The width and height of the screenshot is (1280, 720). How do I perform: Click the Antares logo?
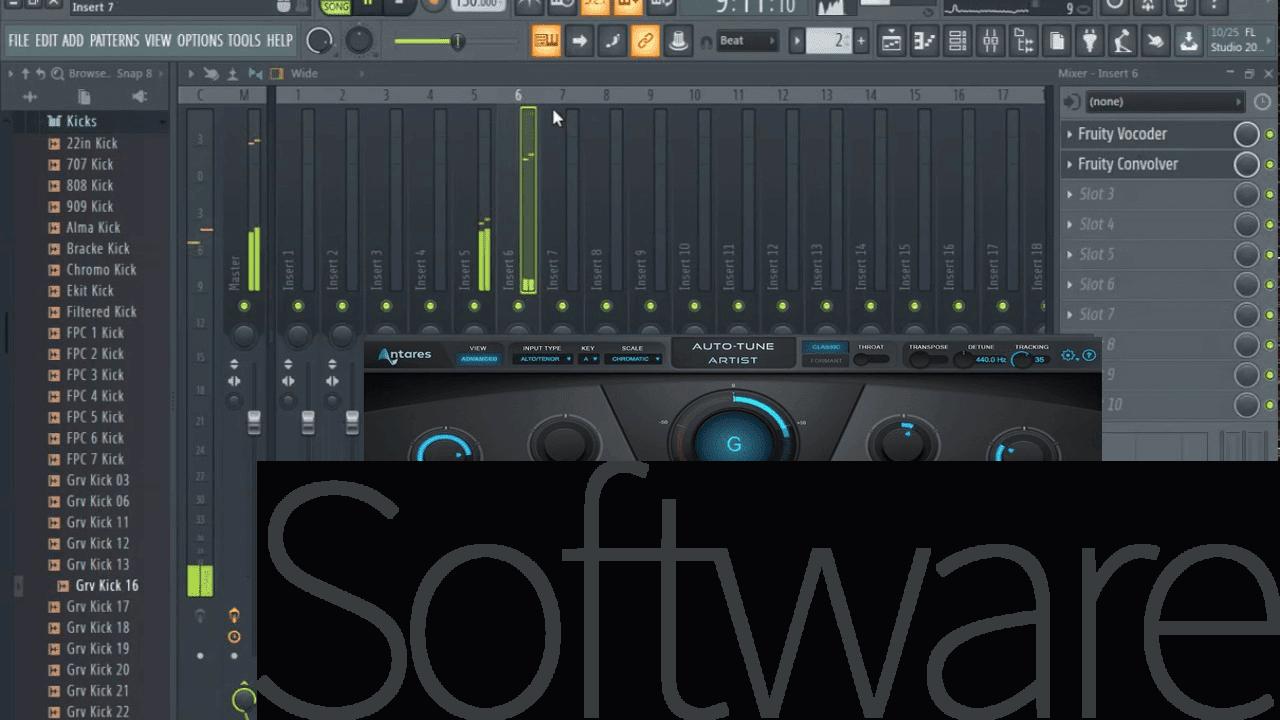(x=405, y=355)
